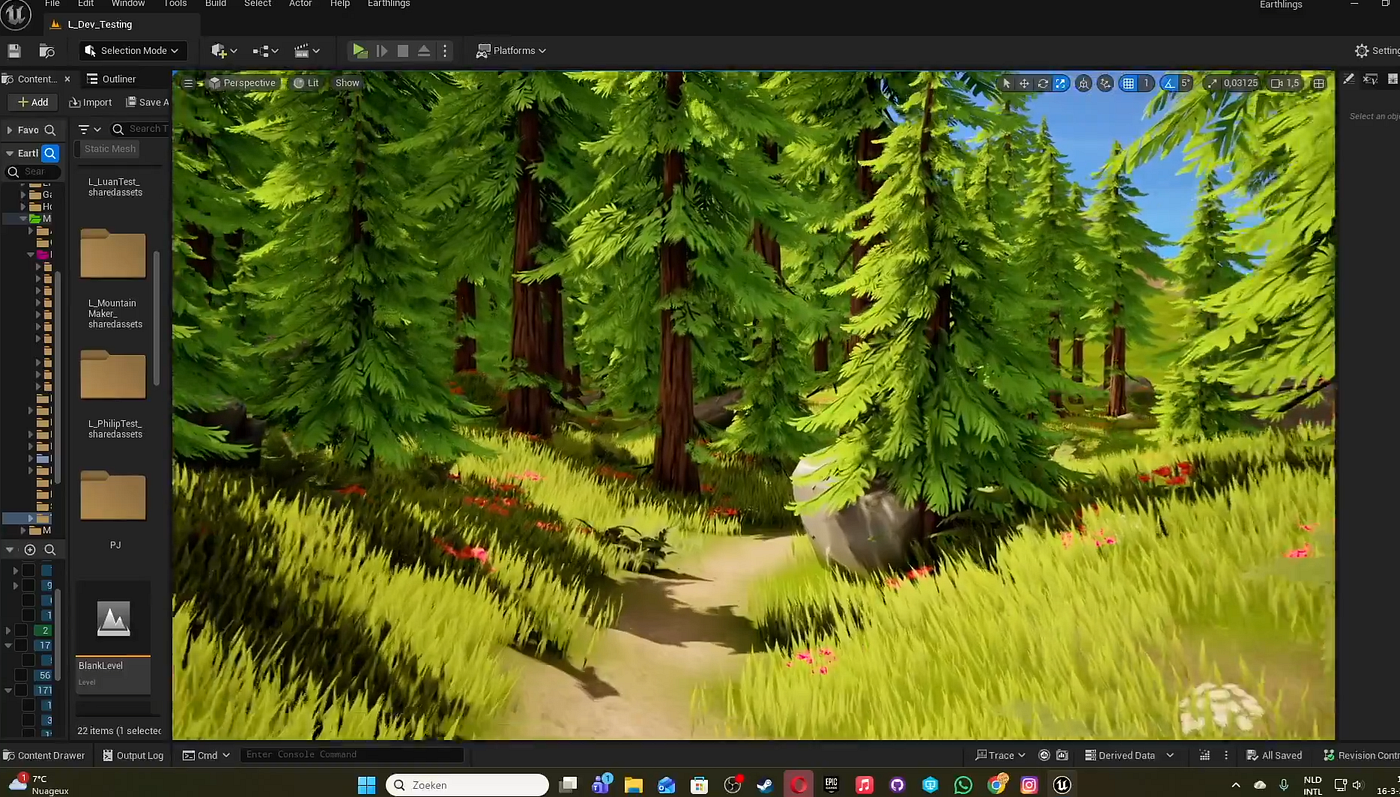Close the Content Browser tab
Screen dimensions: 1400x797
pos(68,79)
